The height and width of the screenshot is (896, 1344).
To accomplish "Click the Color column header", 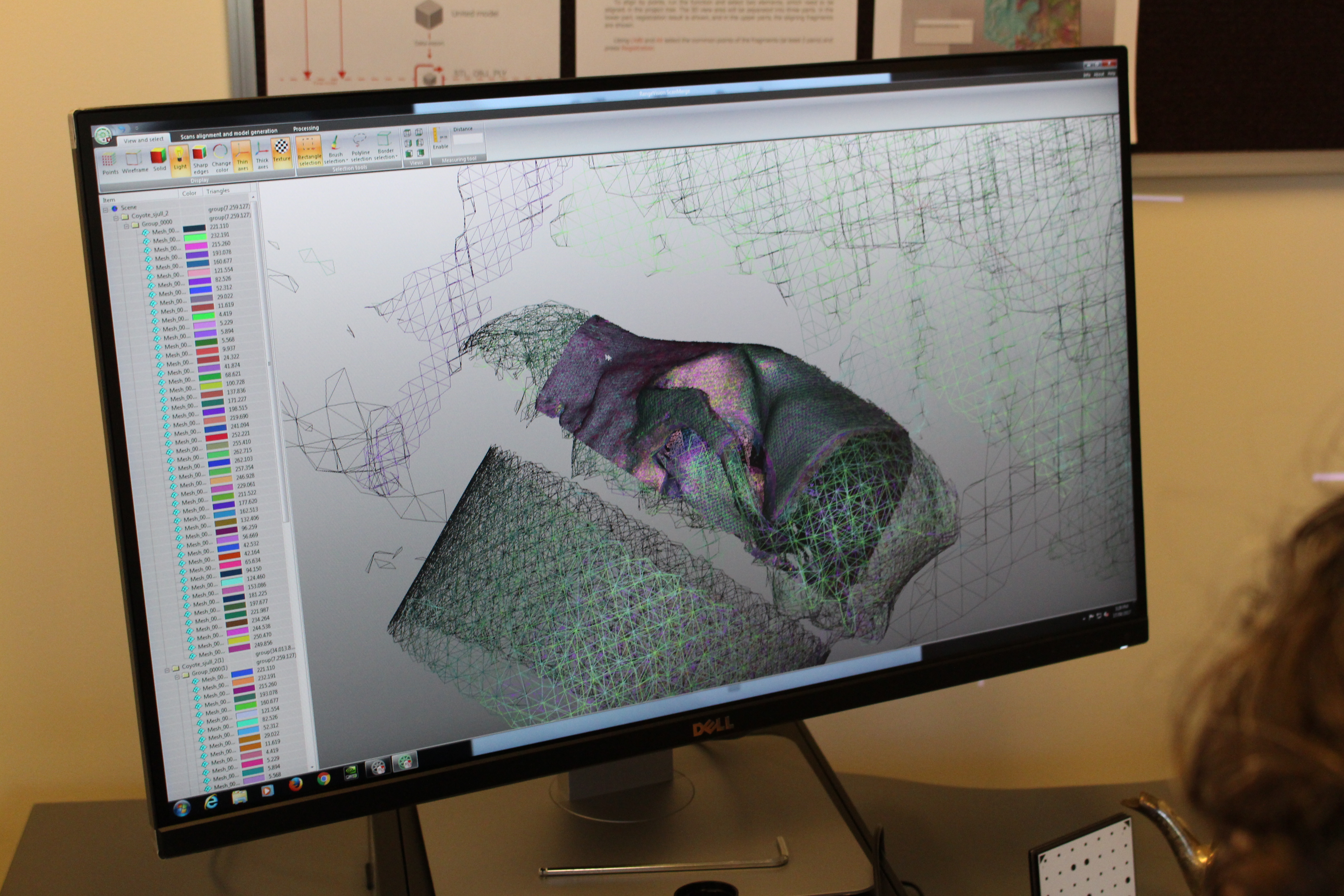I will click(x=189, y=193).
